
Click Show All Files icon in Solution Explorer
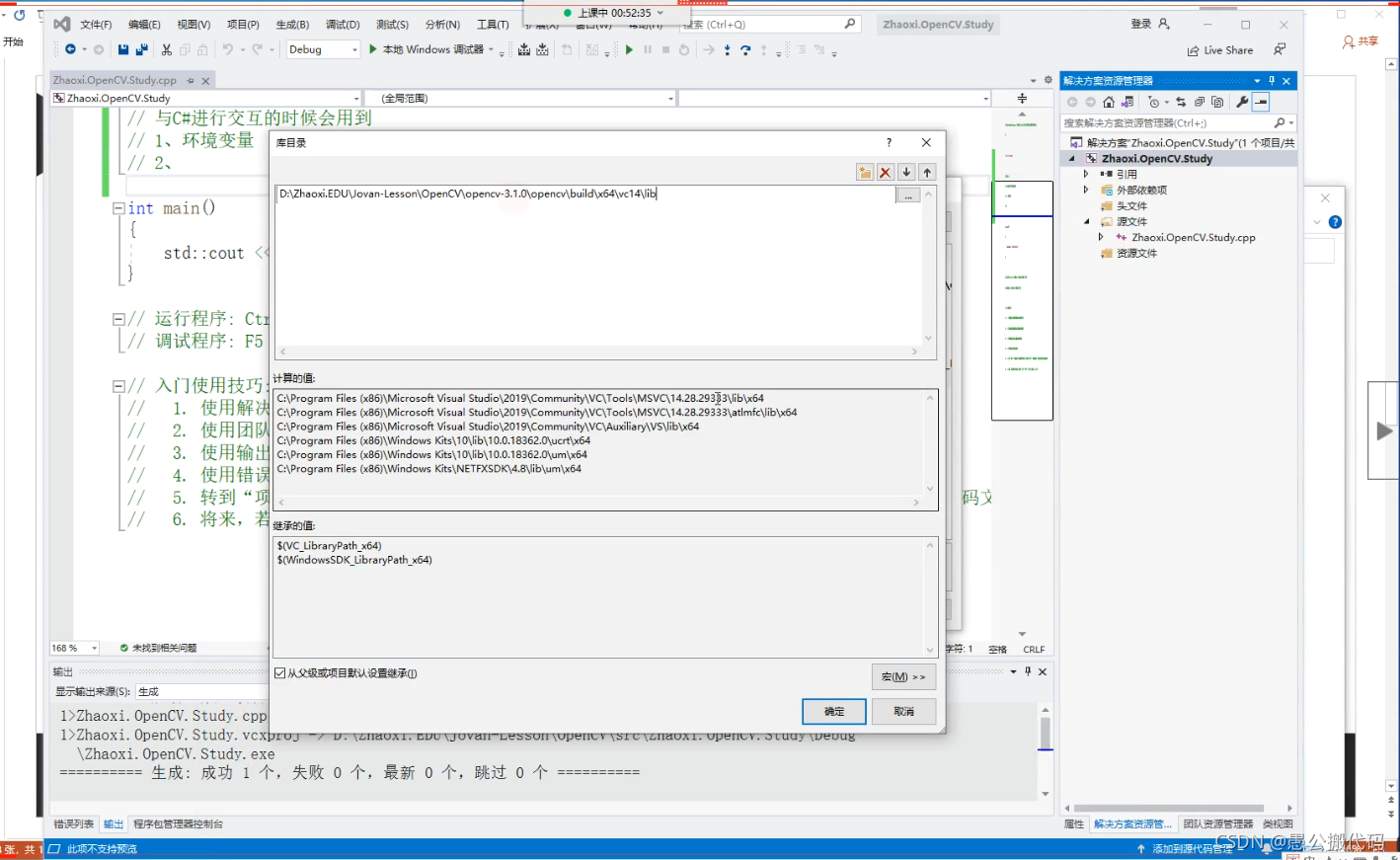coord(1217,102)
